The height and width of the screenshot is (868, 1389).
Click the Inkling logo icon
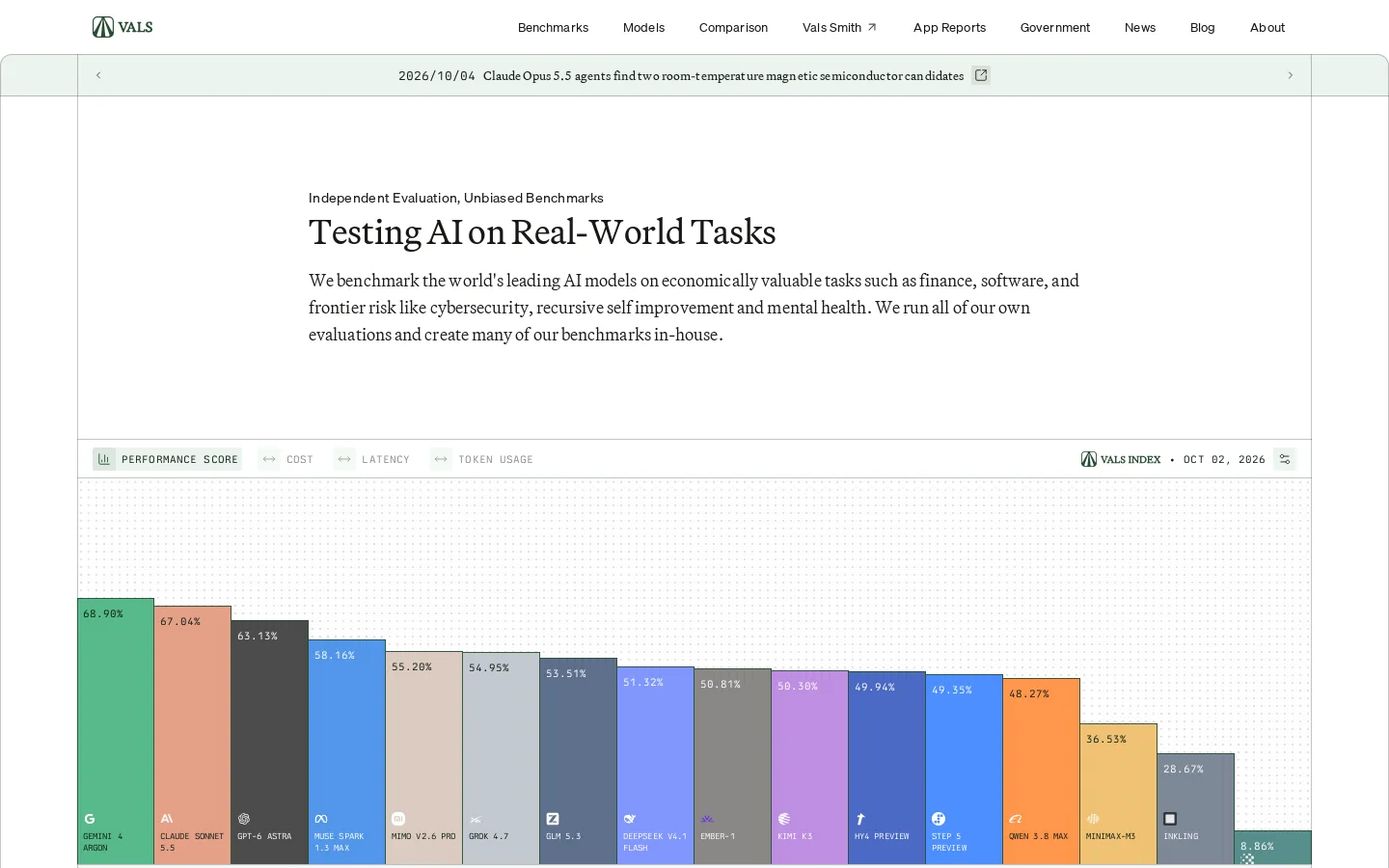click(1170, 819)
